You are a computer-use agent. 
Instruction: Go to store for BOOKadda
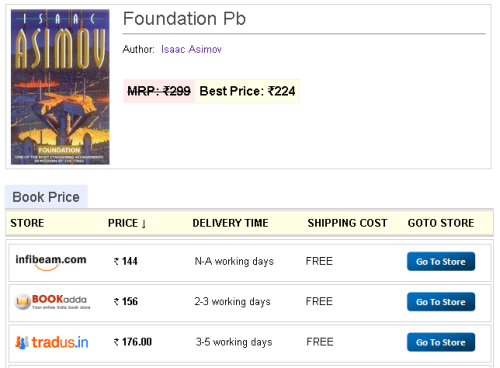[441, 302]
